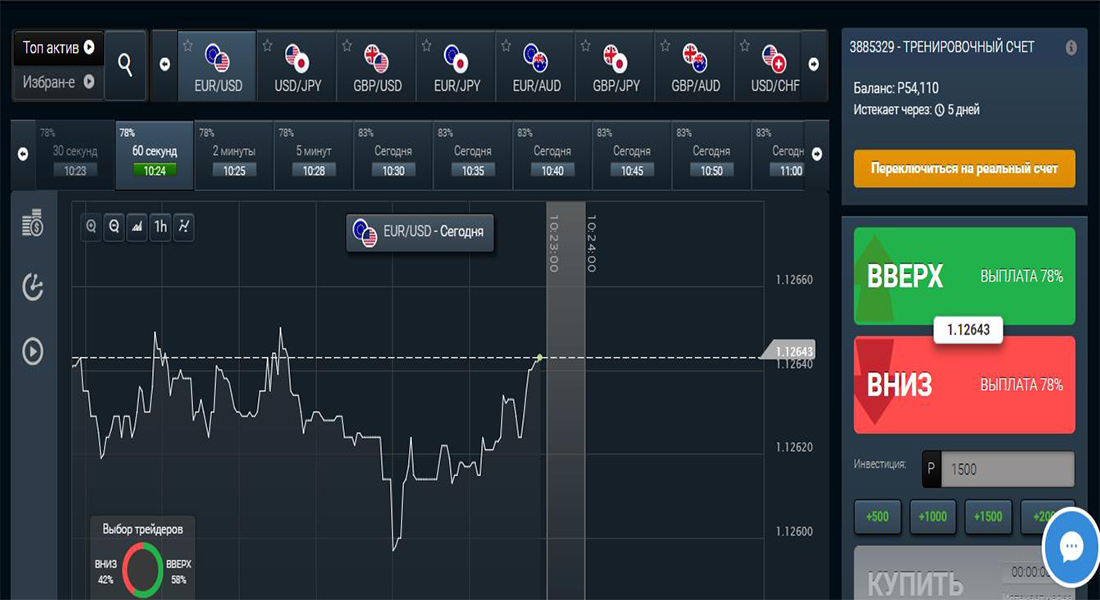Viewport: 1100px width, 600px height.
Task: Toggle favorite star for USD/JPY
Action: click(x=266, y=46)
